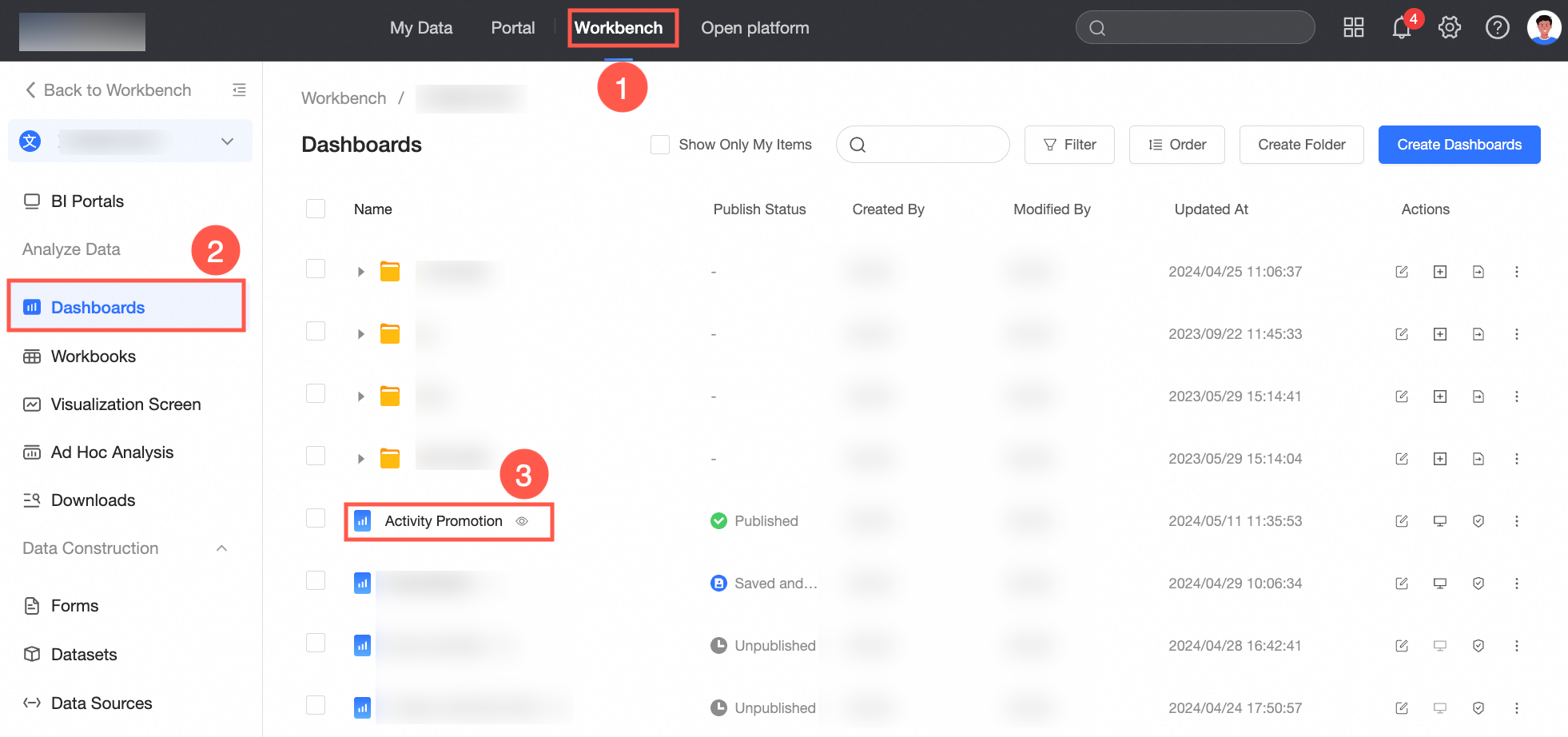Click the workspace badge icon in sidebar
The width and height of the screenshot is (1568, 737).
[x=30, y=141]
